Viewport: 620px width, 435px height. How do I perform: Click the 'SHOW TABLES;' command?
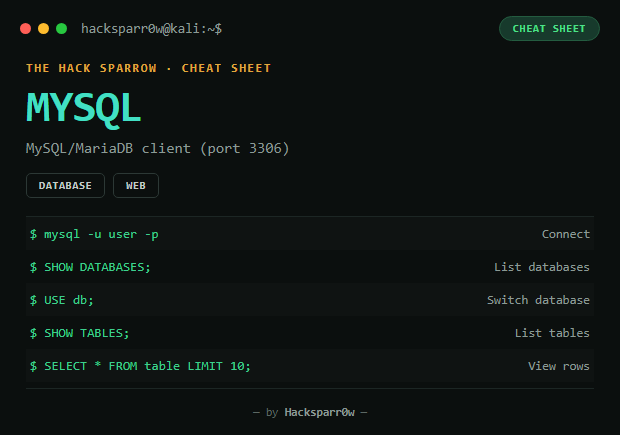point(87,333)
